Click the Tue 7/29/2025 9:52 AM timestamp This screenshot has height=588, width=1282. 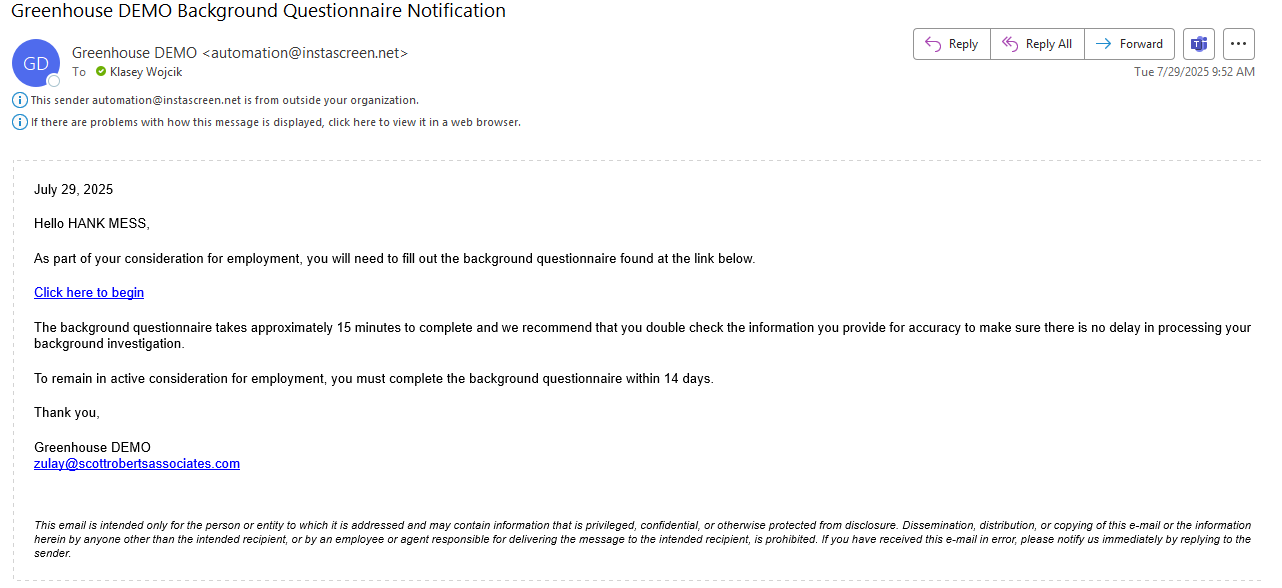pos(1194,72)
